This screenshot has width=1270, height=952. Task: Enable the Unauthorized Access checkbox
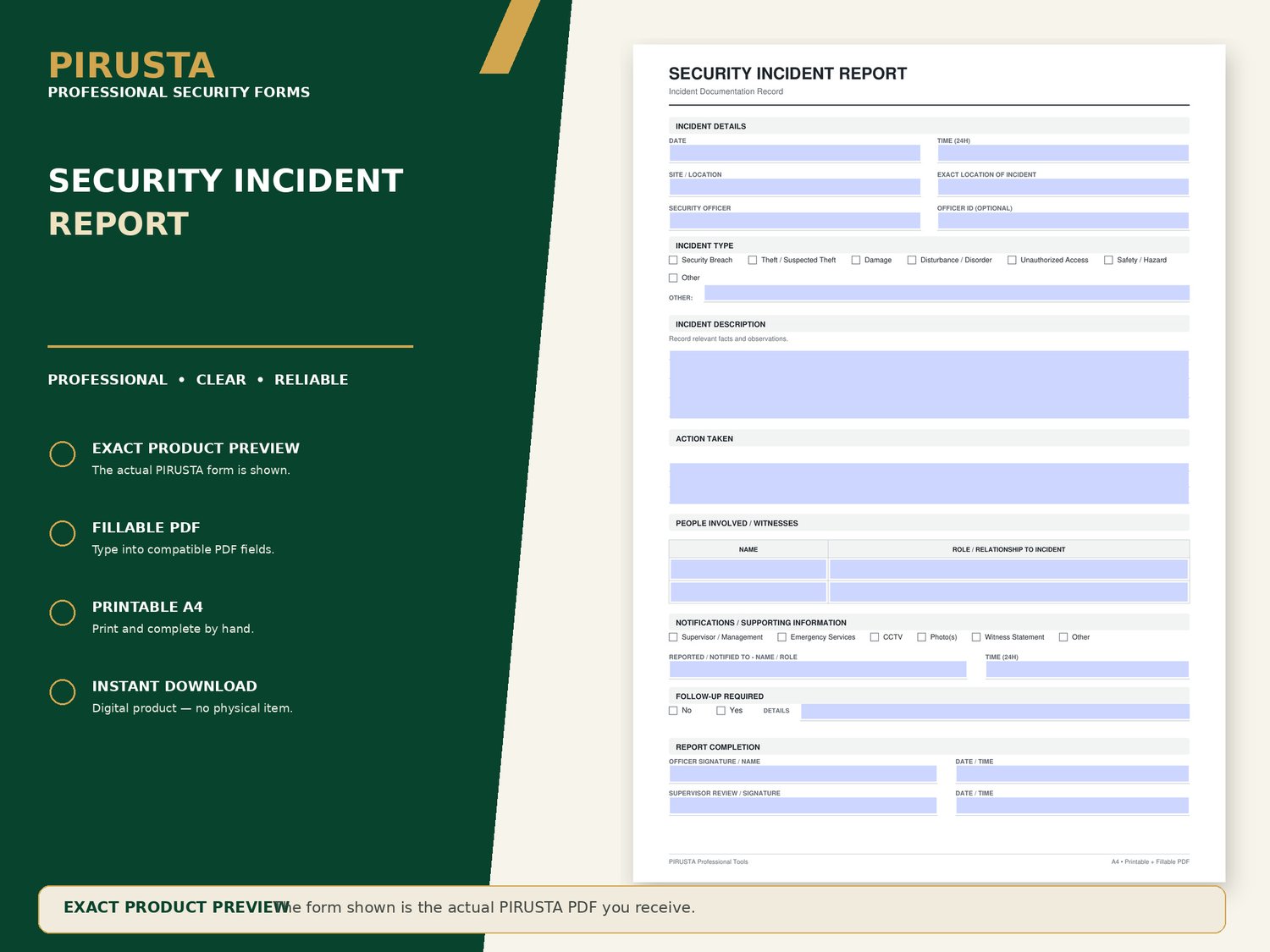1012,261
